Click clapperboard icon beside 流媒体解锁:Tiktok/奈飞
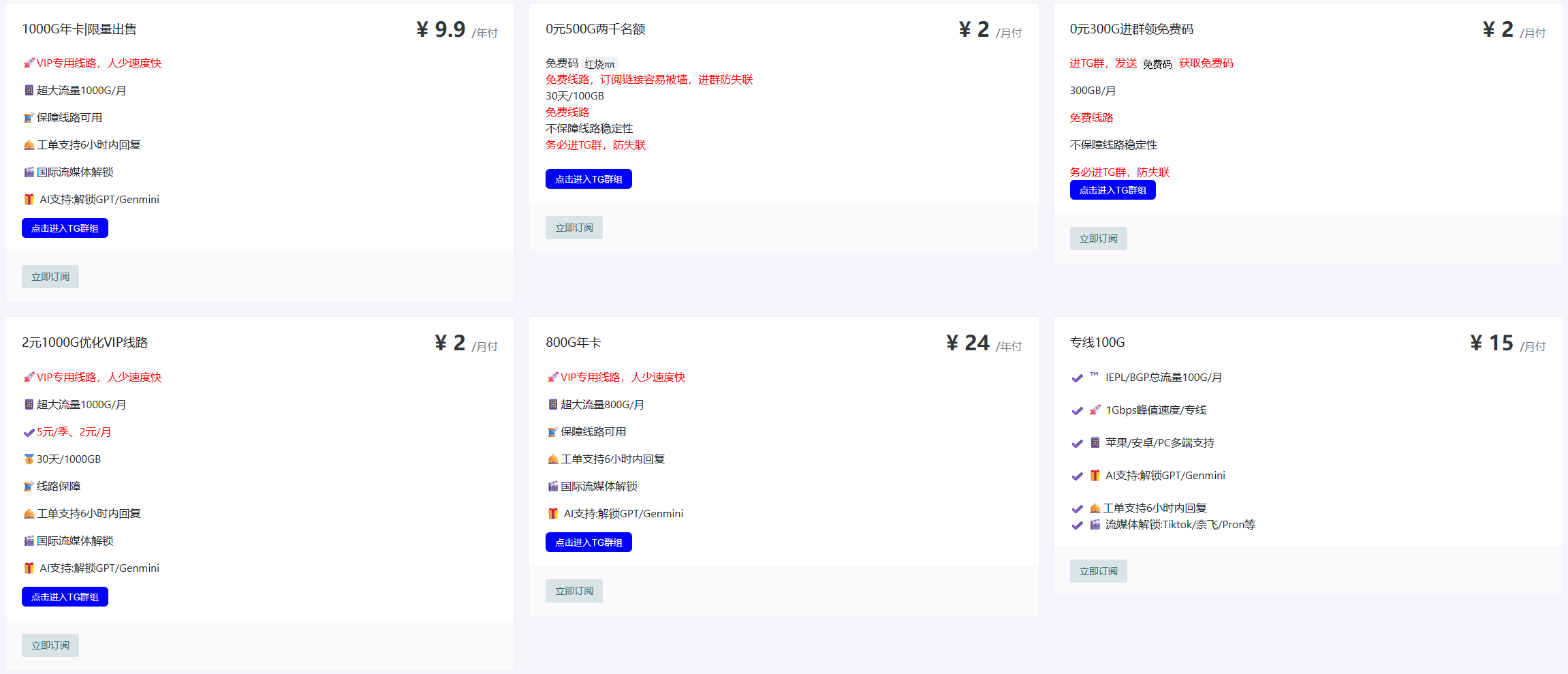Viewport: 1568px width, 674px height. [1095, 525]
